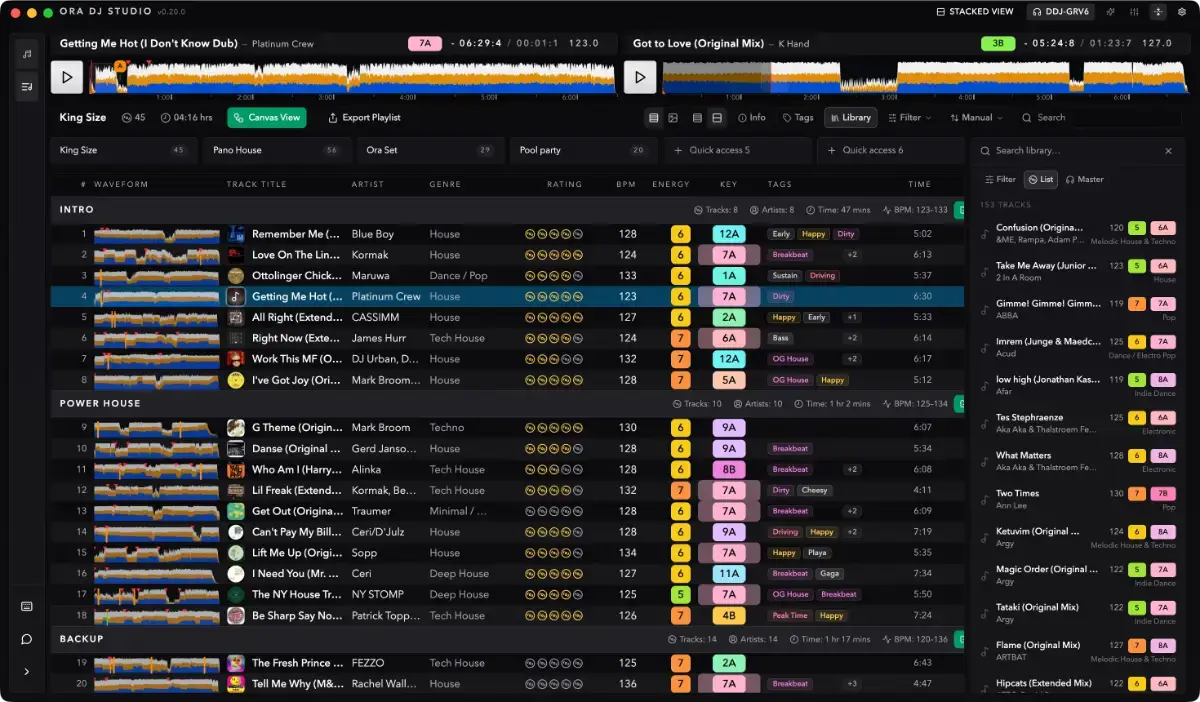Play the Got to Love deck
The width and height of the screenshot is (1200, 702).
(x=640, y=77)
